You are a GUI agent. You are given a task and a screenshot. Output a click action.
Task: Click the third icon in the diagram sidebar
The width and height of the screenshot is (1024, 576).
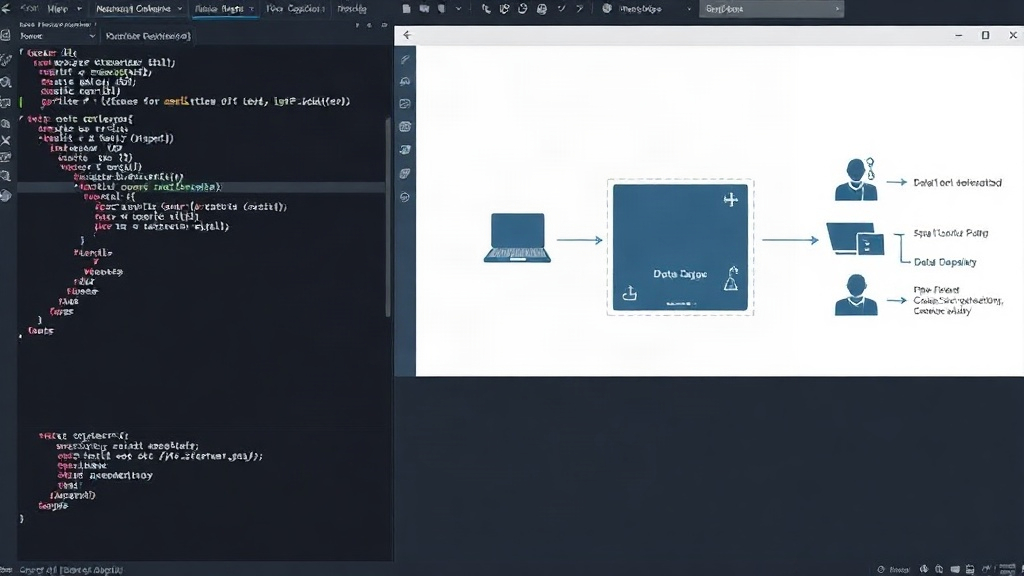coord(405,104)
